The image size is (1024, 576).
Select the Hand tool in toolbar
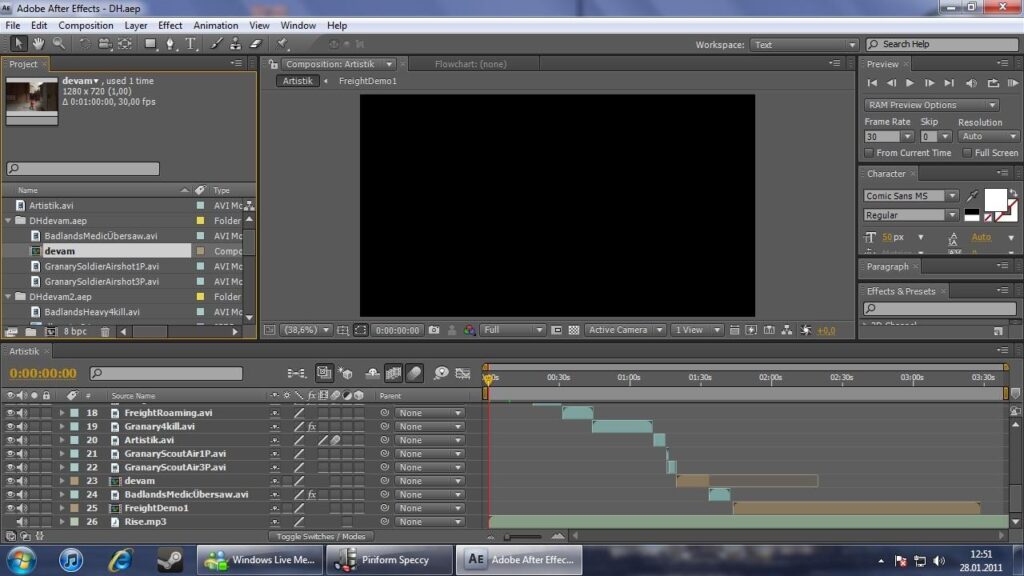point(39,44)
